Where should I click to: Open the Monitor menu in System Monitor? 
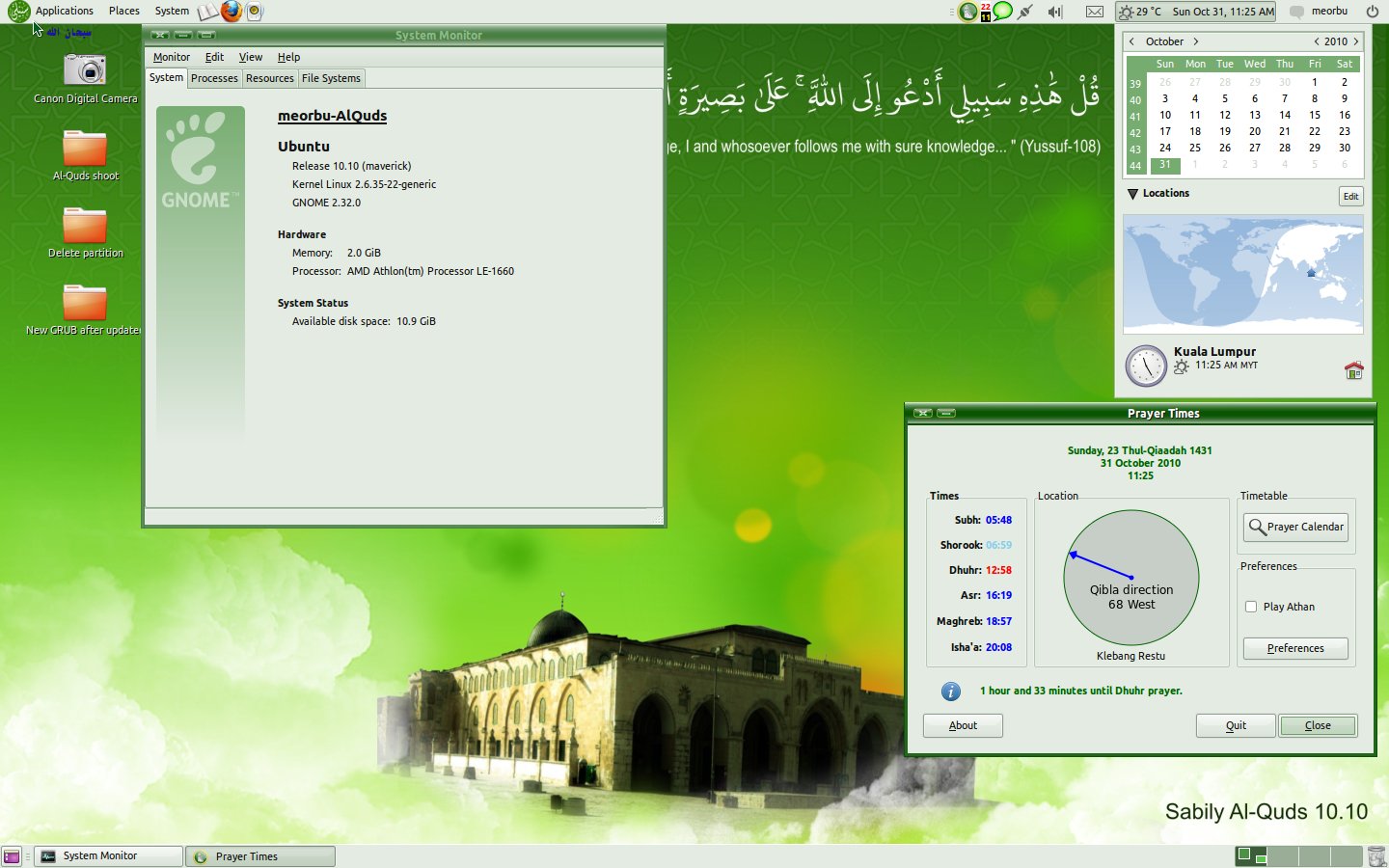[x=172, y=57]
